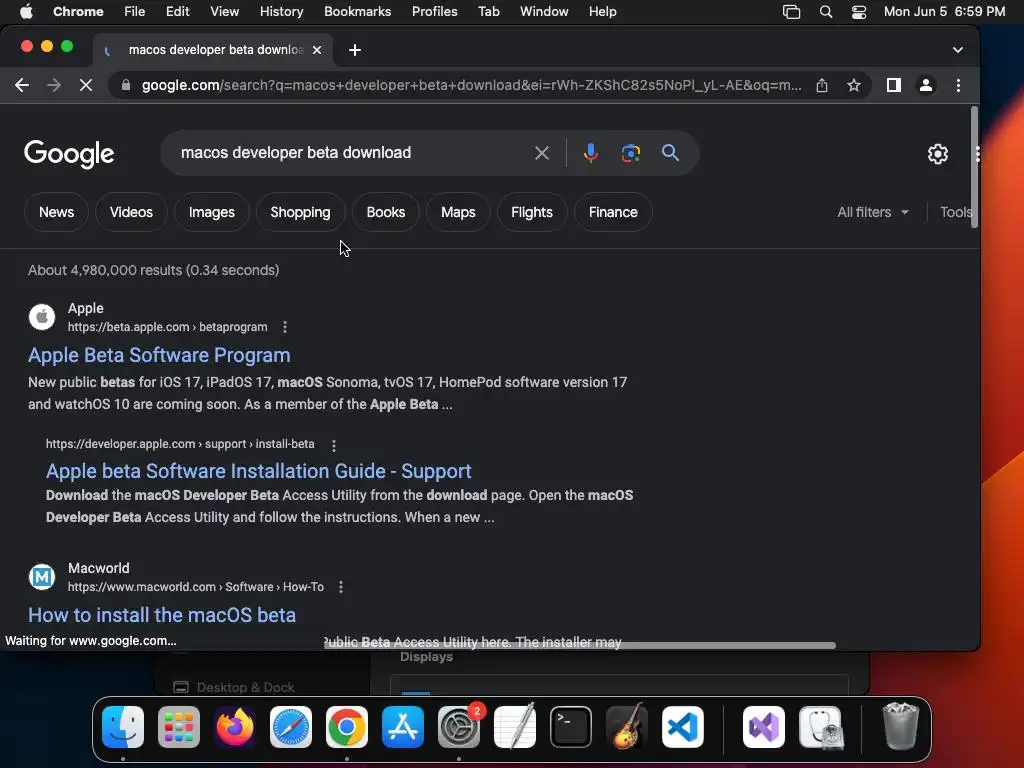Open Apple Beta Software Program result
The height and width of the screenshot is (768, 1024).
point(159,355)
